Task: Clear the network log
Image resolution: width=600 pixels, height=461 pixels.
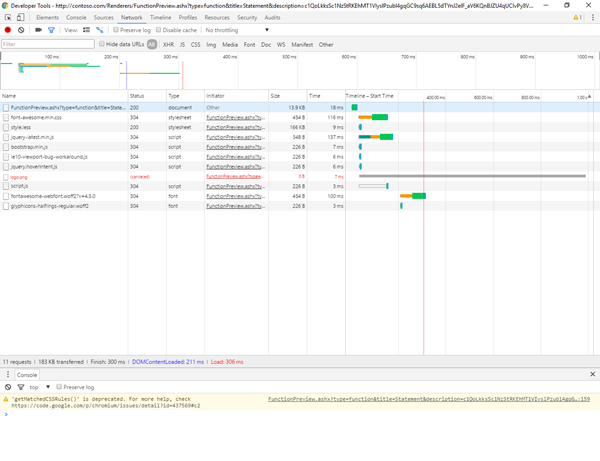Action: (x=21, y=30)
